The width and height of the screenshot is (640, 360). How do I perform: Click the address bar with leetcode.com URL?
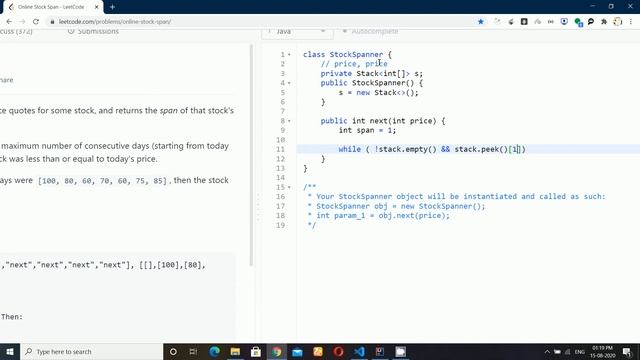tap(261, 22)
